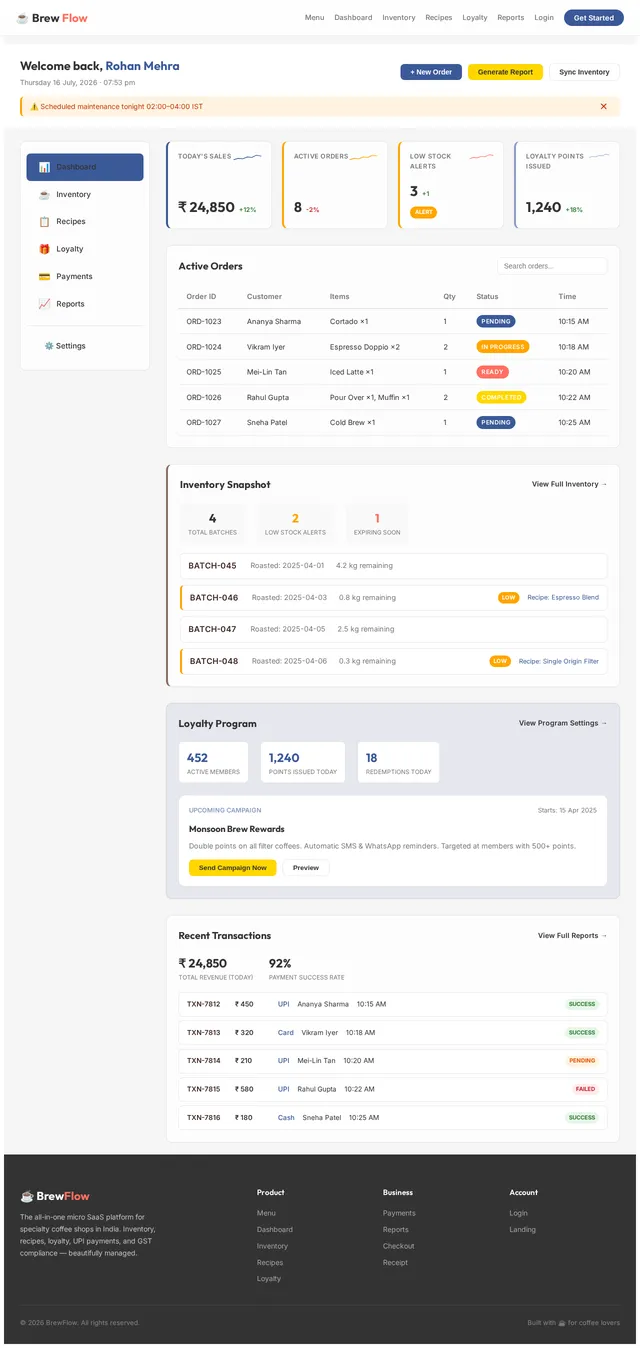Click the PENDING status badge of ORD-1023
640x1348 pixels.
496,322
